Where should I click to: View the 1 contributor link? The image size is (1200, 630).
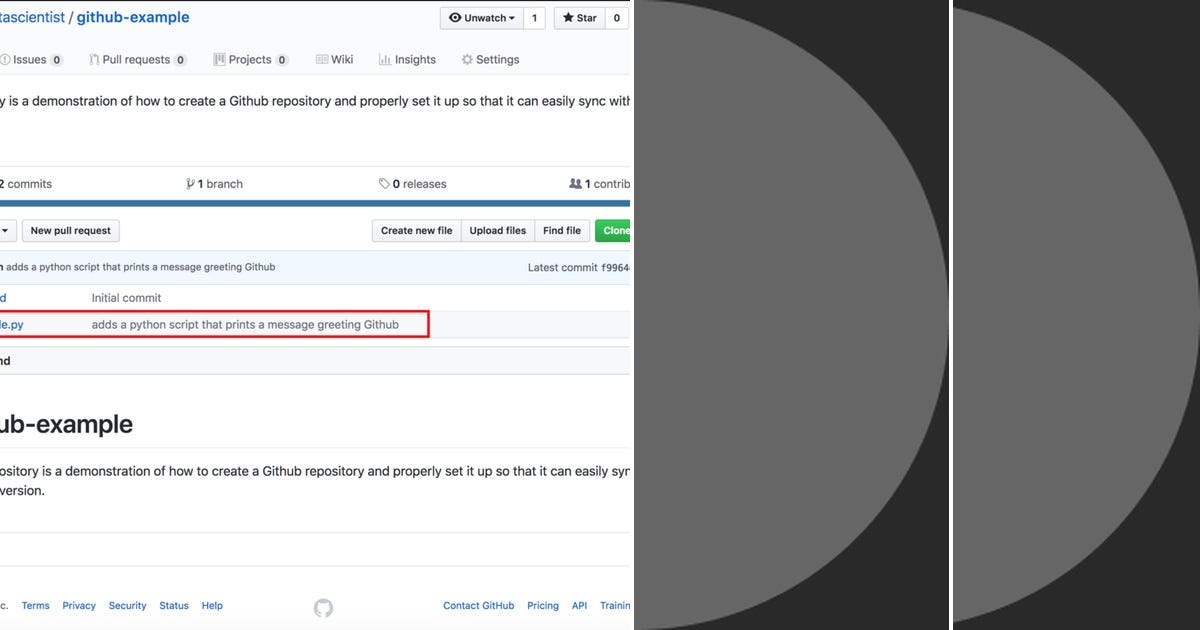[599, 184]
